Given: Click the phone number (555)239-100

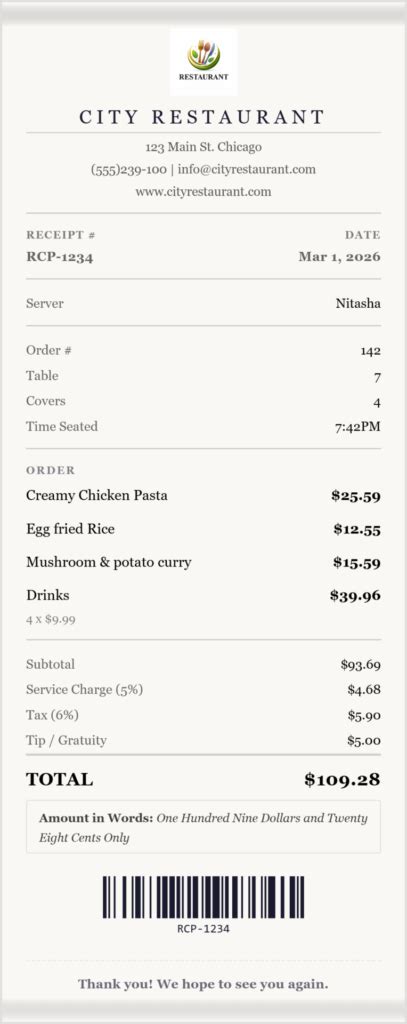Looking at the screenshot, I should [129, 170].
